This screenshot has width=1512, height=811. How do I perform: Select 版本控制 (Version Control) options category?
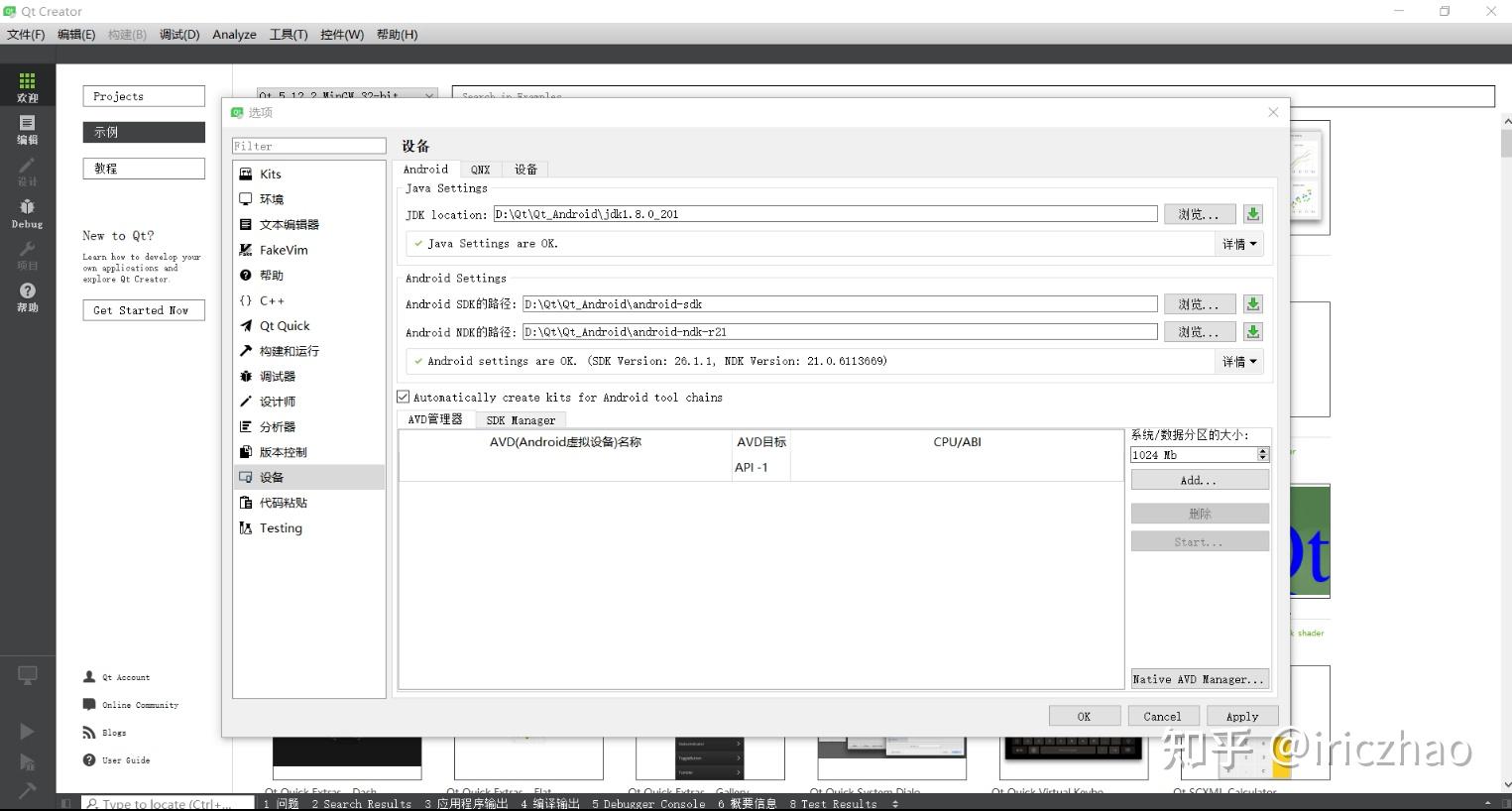coord(309,452)
